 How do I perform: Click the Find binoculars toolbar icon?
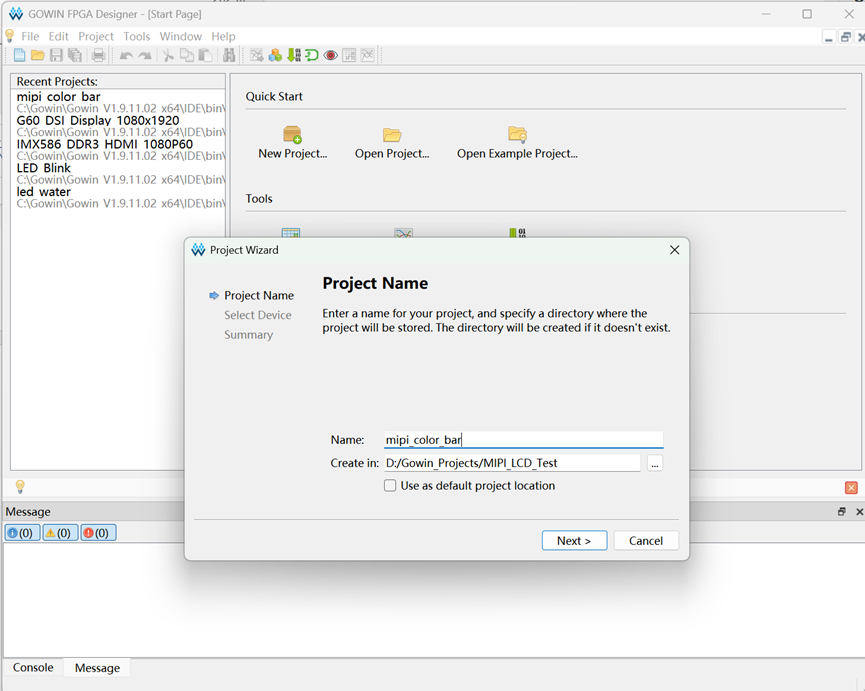pyautogui.click(x=229, y=55)
